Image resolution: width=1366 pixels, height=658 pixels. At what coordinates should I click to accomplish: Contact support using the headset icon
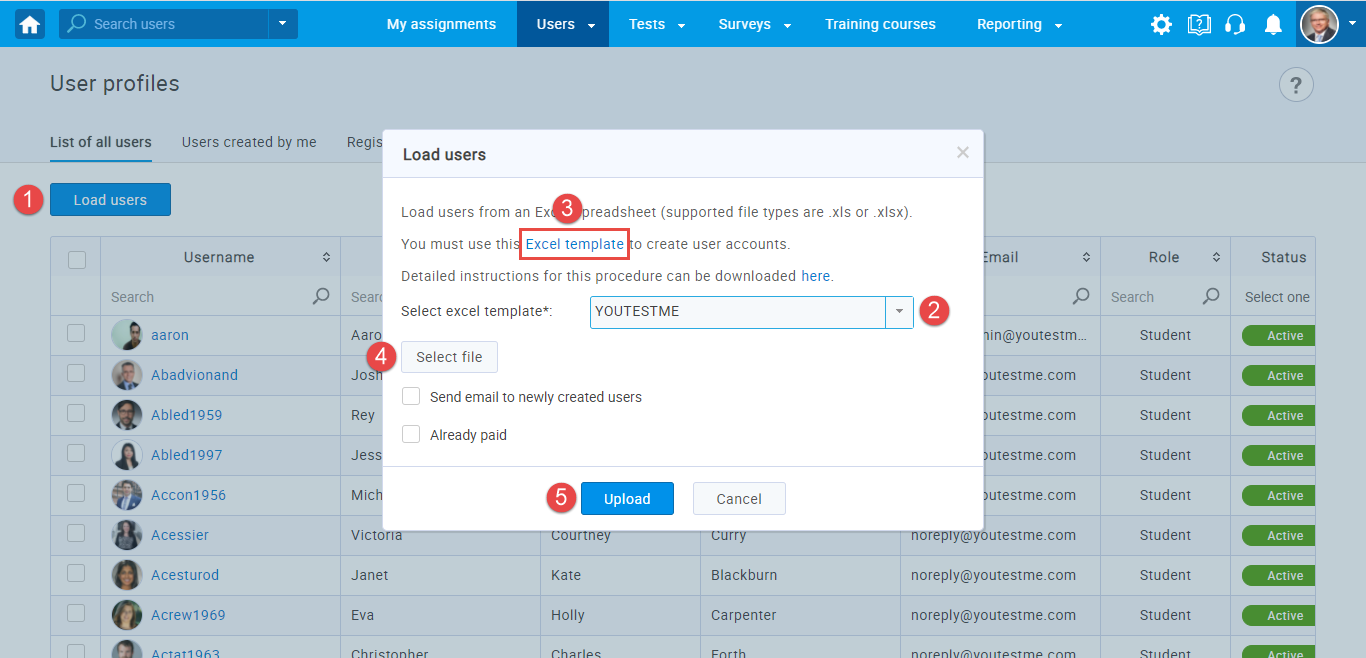pyautogui.click(x=1235, y=24)
